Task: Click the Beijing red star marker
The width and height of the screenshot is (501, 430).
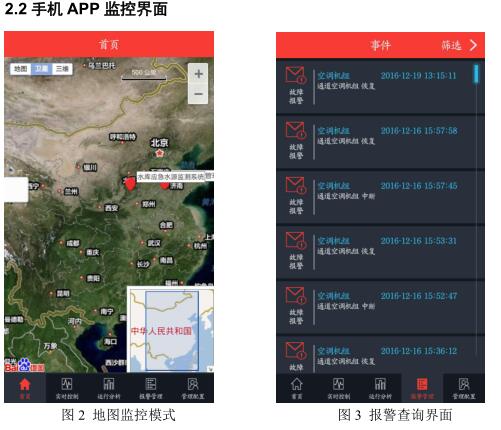Action: point(160,153)
